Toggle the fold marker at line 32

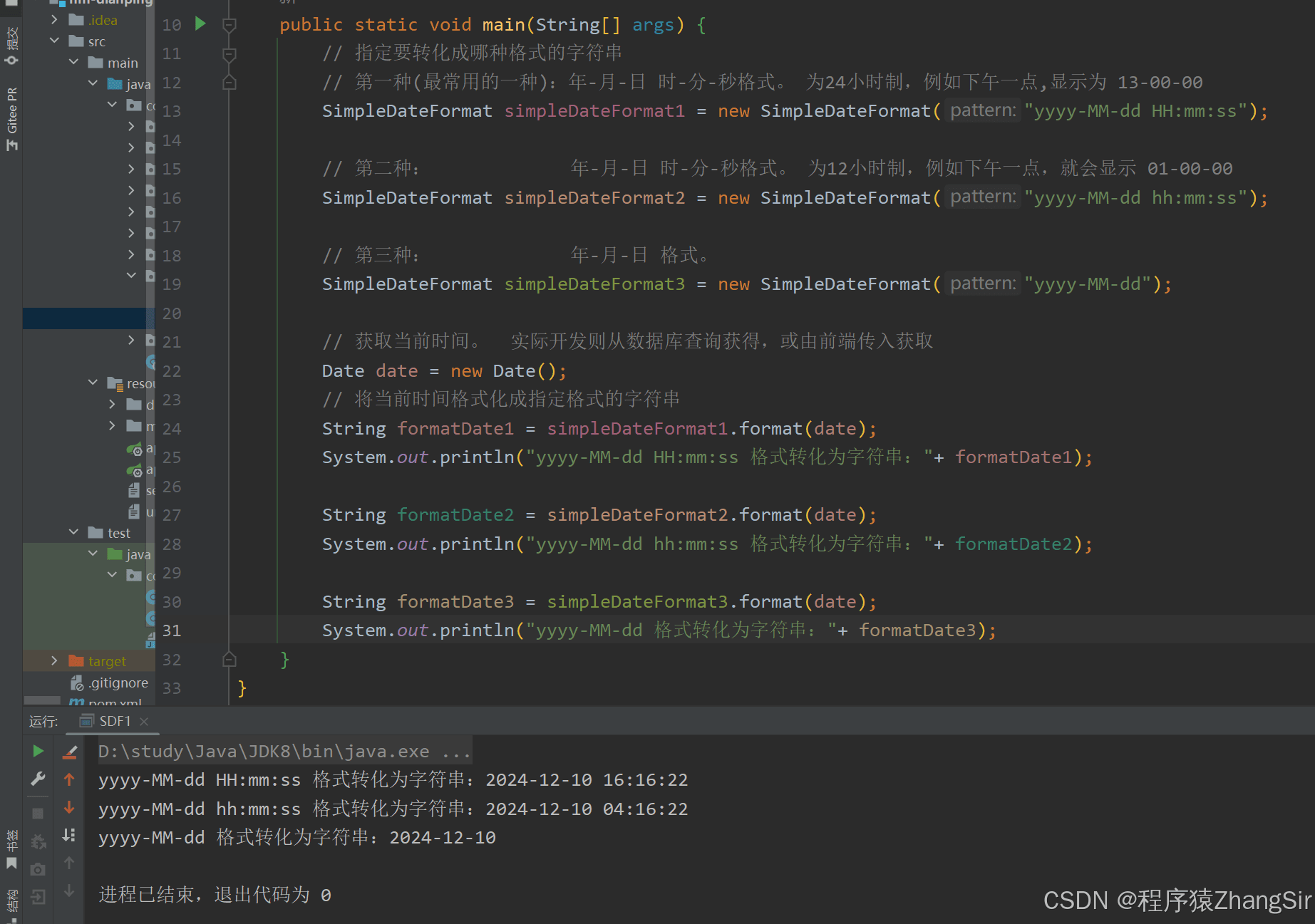[x=229, y=660]
